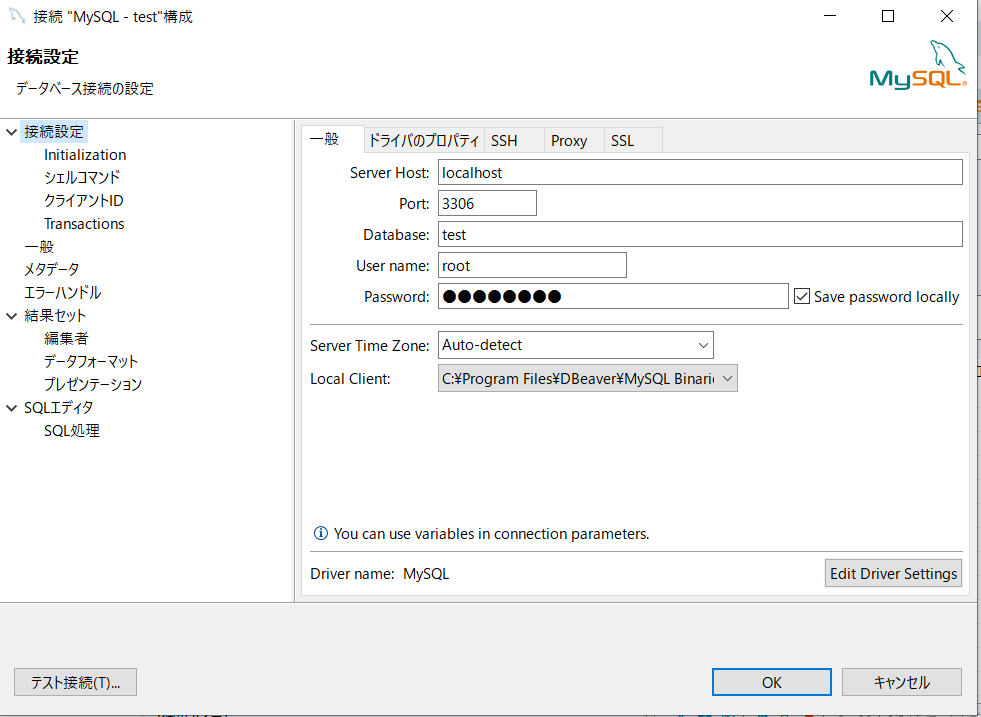Switch to the ドライバのプロパティ tab
Viewport: 981px width, 717px height.
coord(424,140)
